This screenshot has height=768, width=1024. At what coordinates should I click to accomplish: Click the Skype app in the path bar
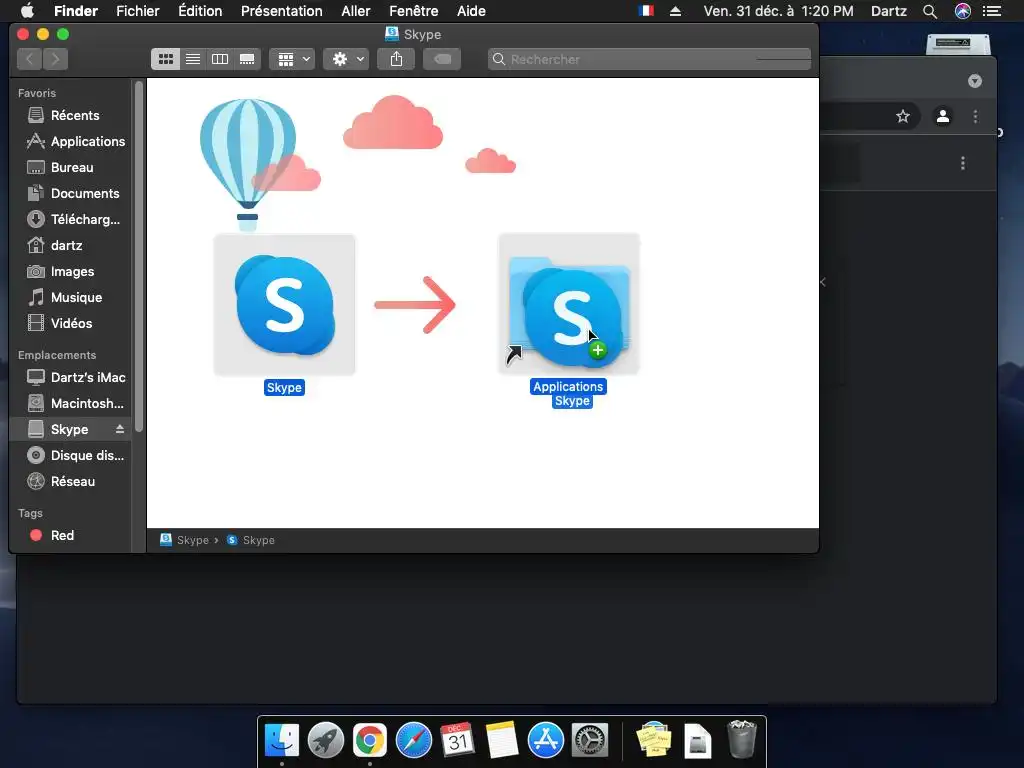pos(251,540)
